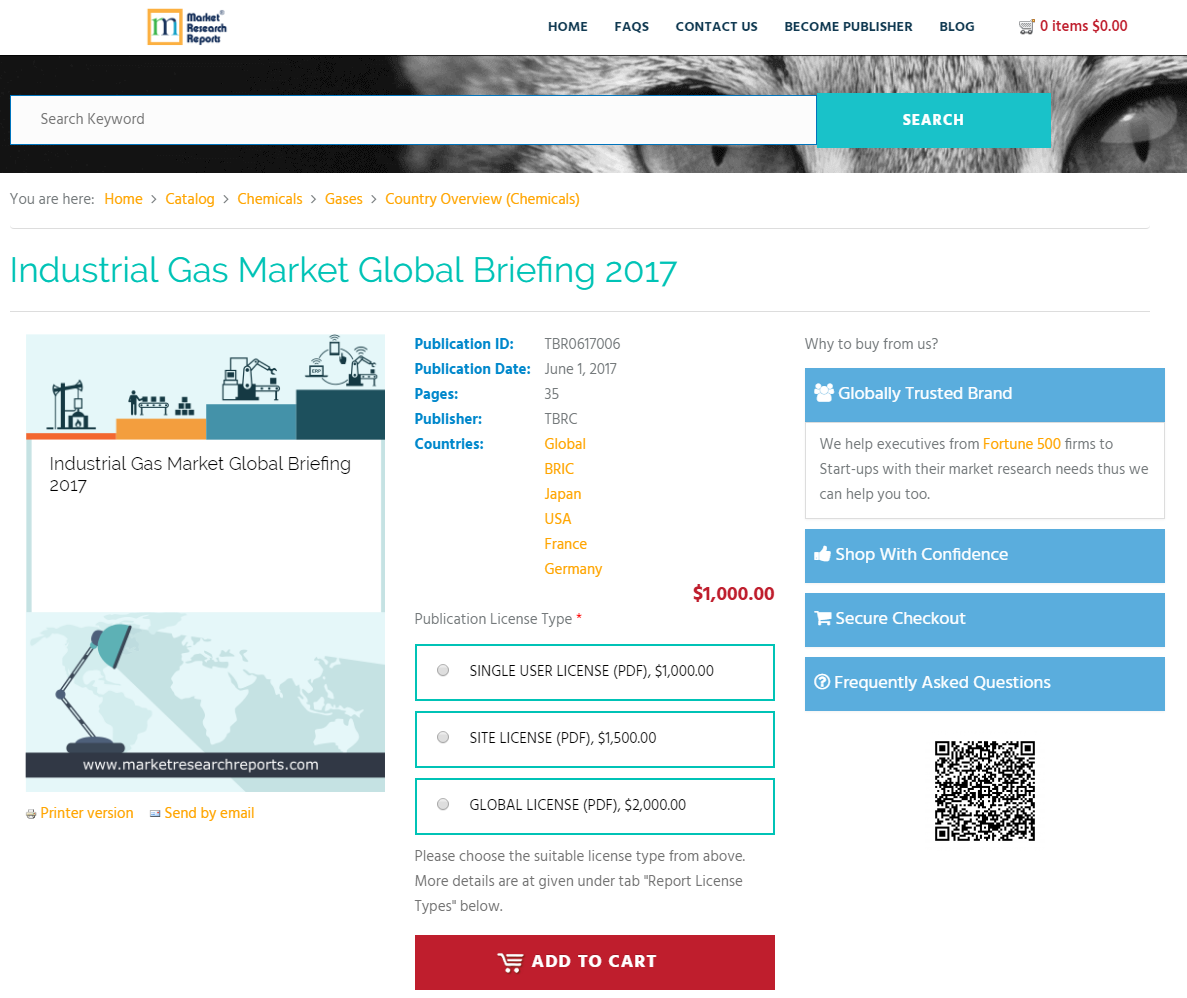The height and width of the screenshot is (998, 1187).
Task: Select the GLOBAL LICENSE radio button
Action: point(443,804)
